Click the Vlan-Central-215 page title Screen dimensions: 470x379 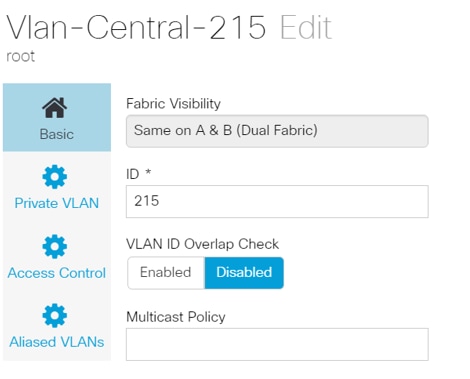(x=136, y=28)
